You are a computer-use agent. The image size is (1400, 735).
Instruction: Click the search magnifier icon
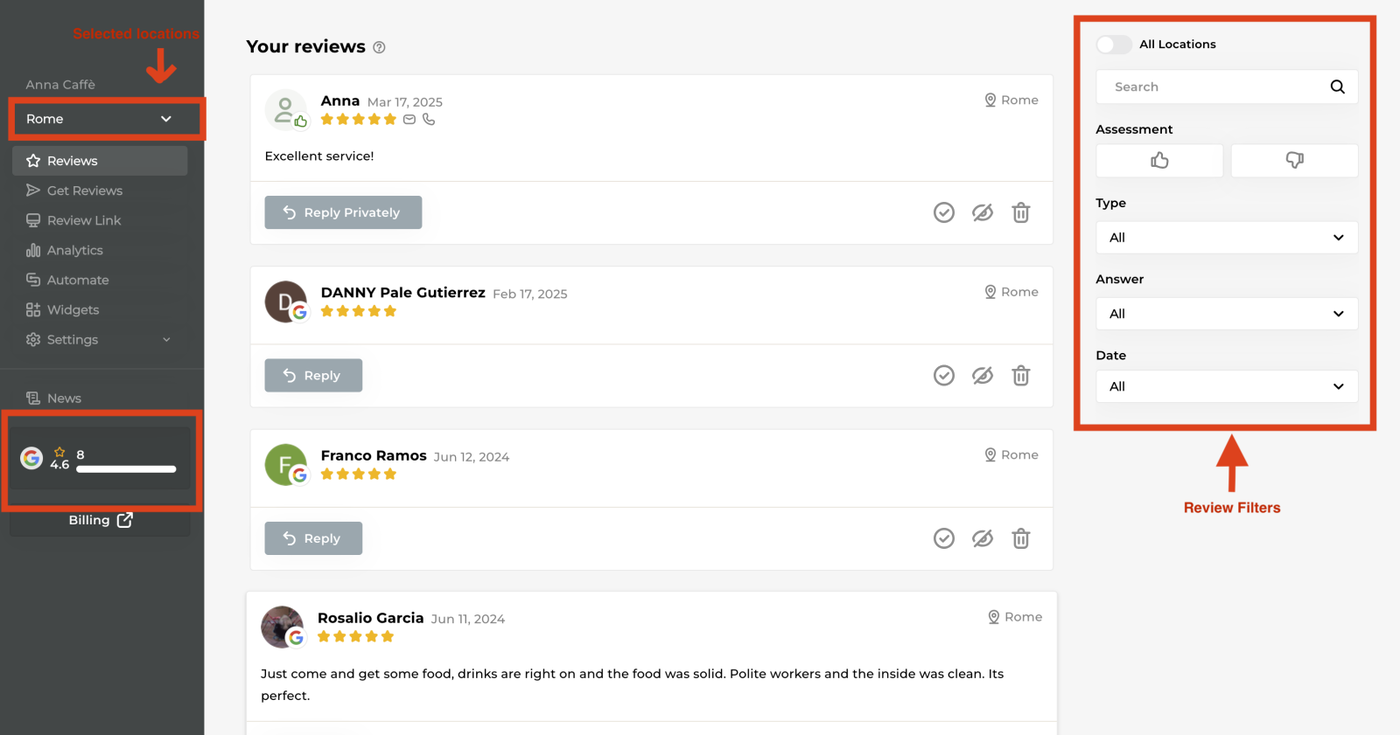click(1337, 87)
